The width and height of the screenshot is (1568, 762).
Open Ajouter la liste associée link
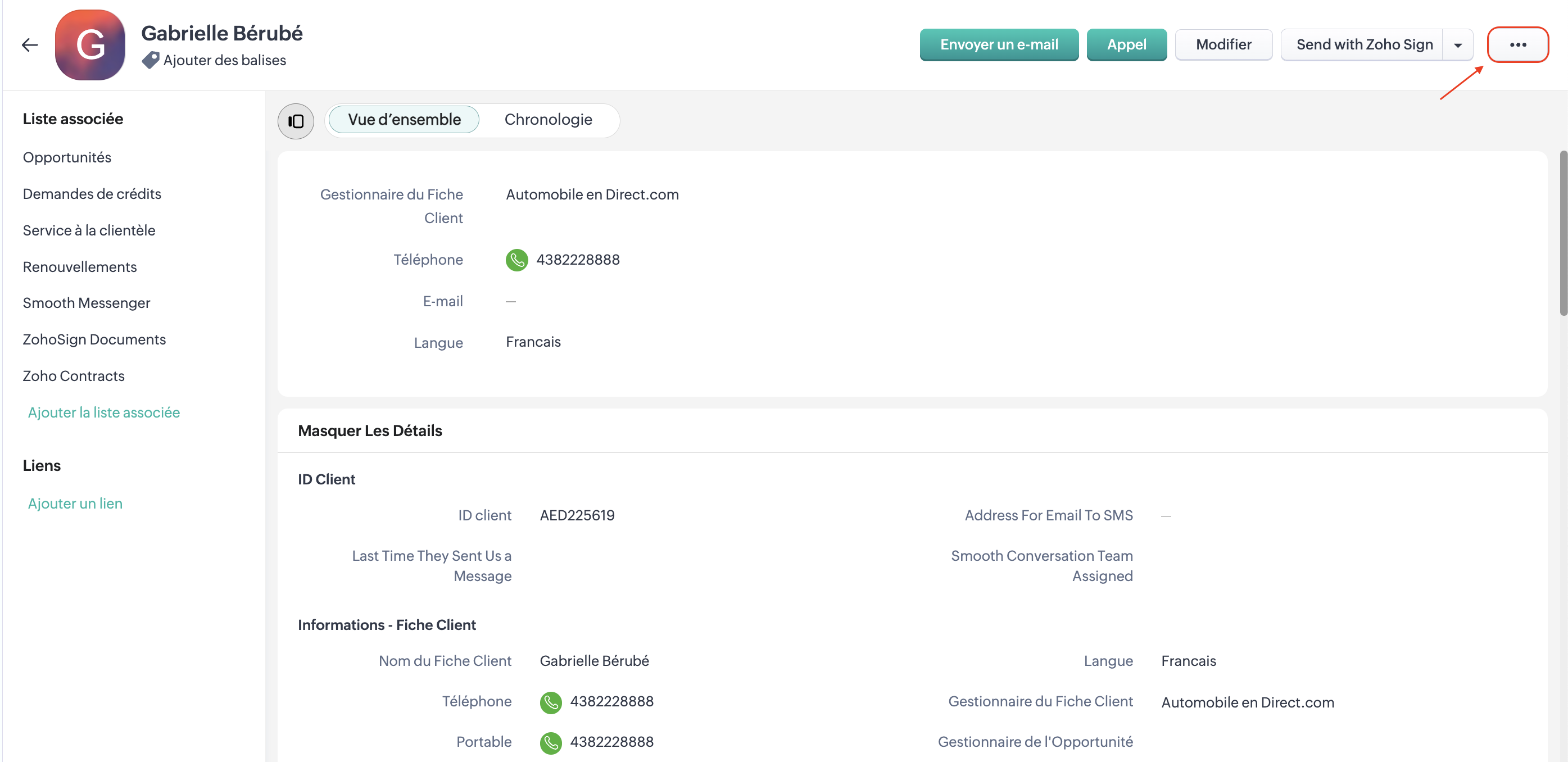(x=104, y=412)
